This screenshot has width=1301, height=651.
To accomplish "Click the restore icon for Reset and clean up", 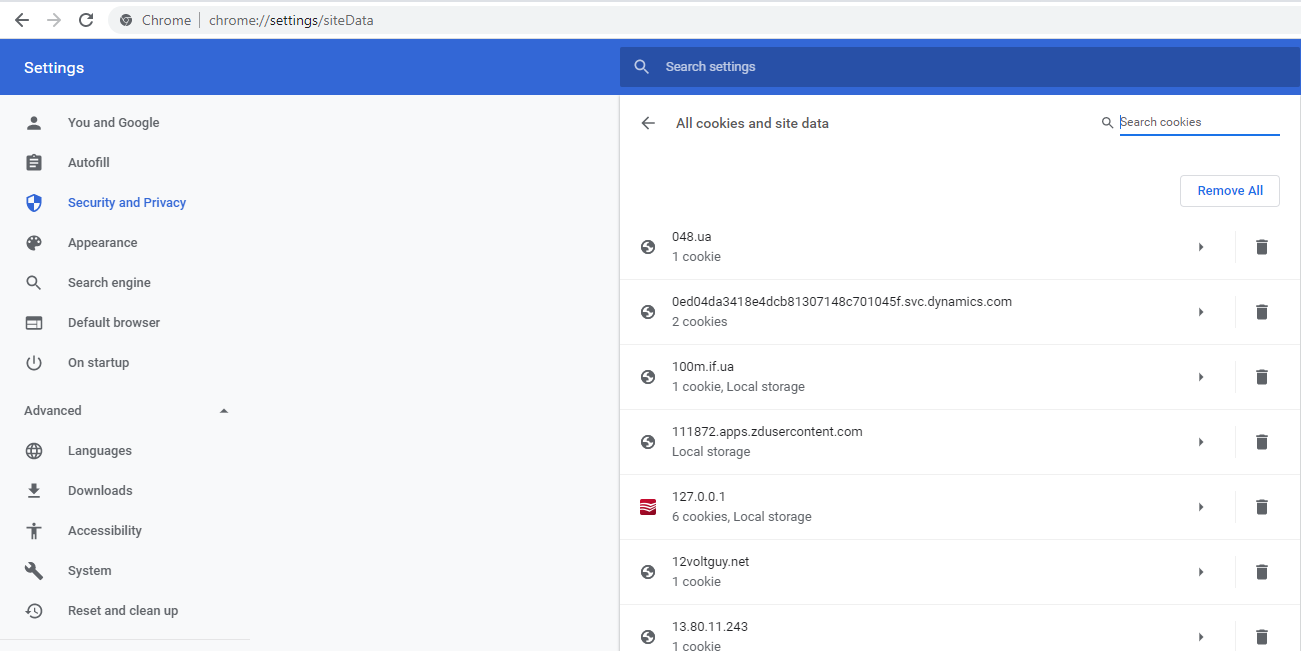I will point(34,611).
